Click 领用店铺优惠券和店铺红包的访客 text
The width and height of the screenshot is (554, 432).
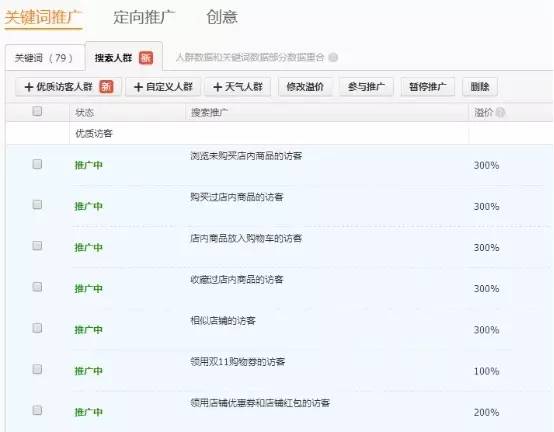click(260, 403)
